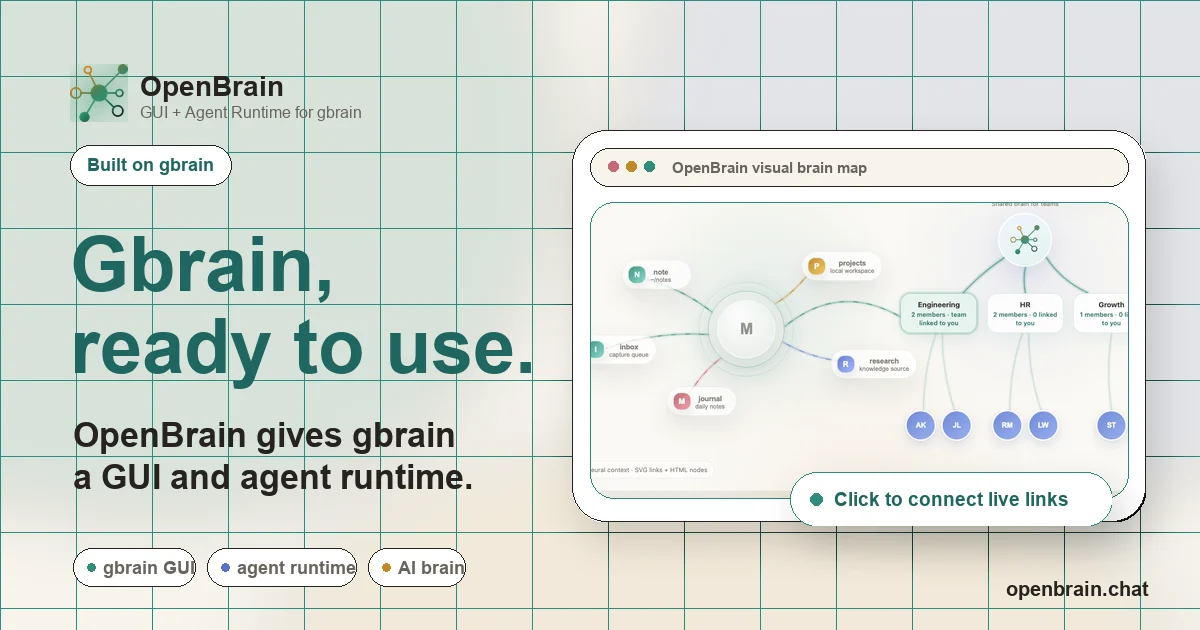Click the "OpenBrain" brand name text
The width and height of the screenshot is (1200, 630).
[x=212, y=87]
